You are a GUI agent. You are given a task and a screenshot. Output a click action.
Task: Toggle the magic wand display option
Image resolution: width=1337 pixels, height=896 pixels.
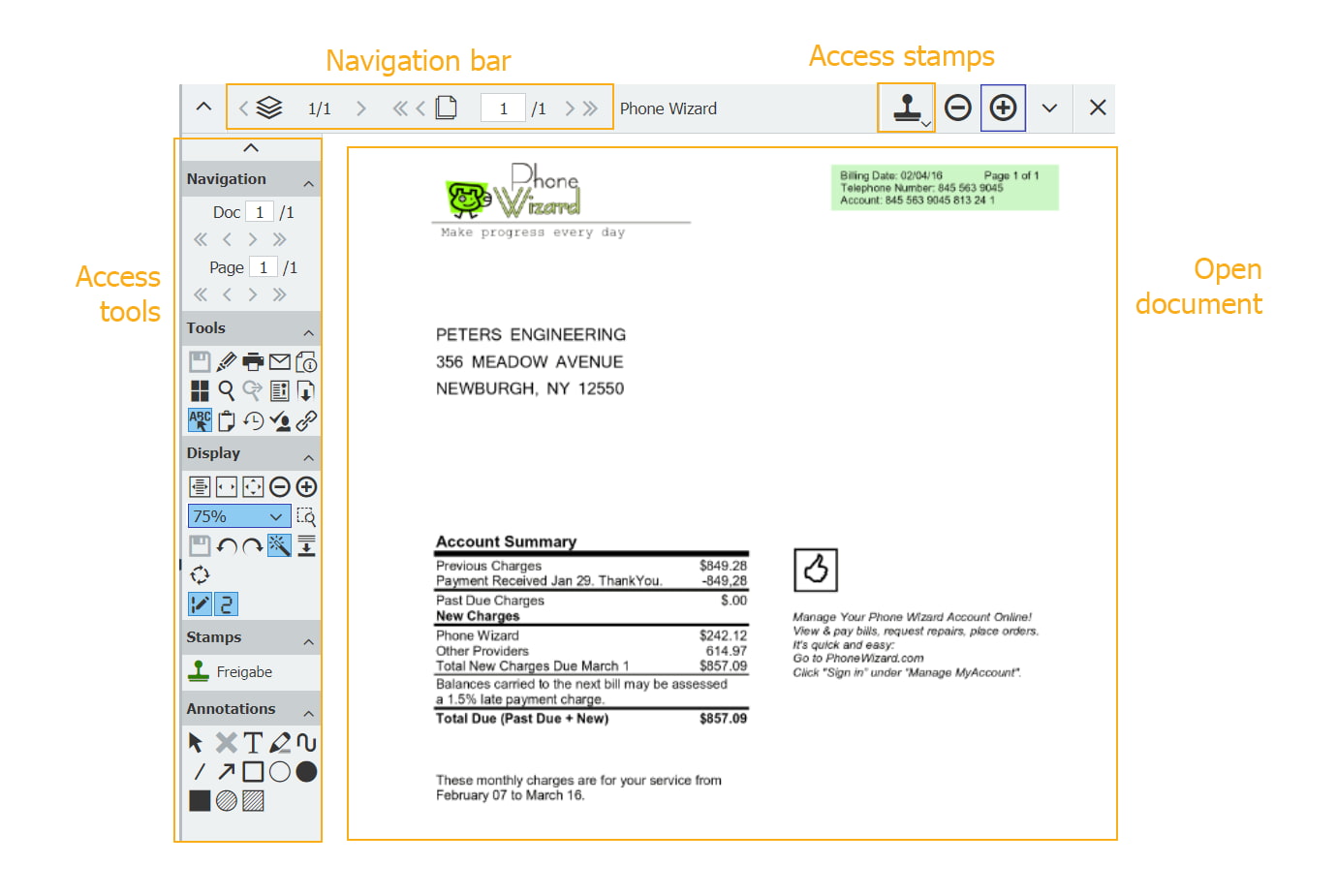pyautogui.click(x=279, y=546)
